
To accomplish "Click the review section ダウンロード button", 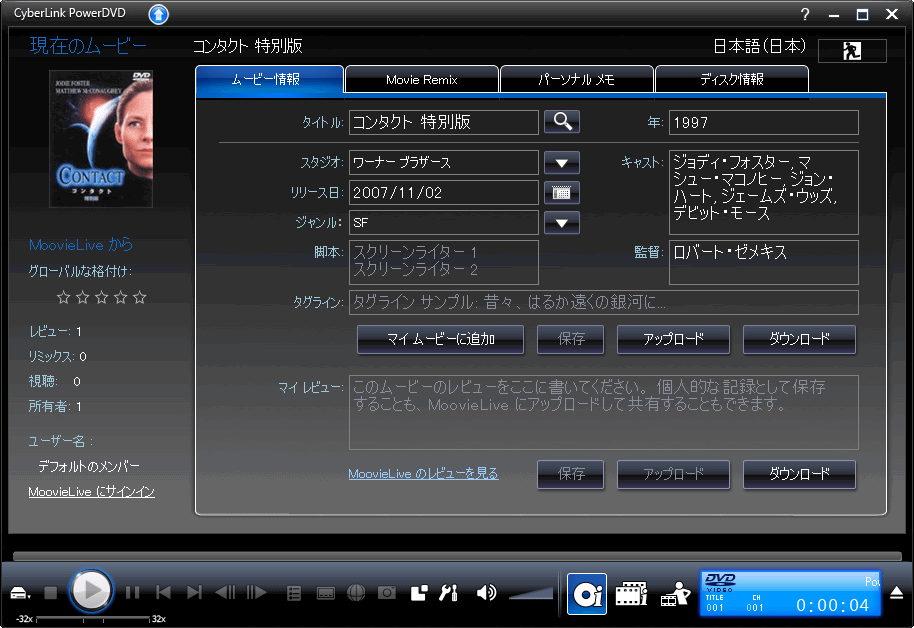I will (x=799, y=474).
